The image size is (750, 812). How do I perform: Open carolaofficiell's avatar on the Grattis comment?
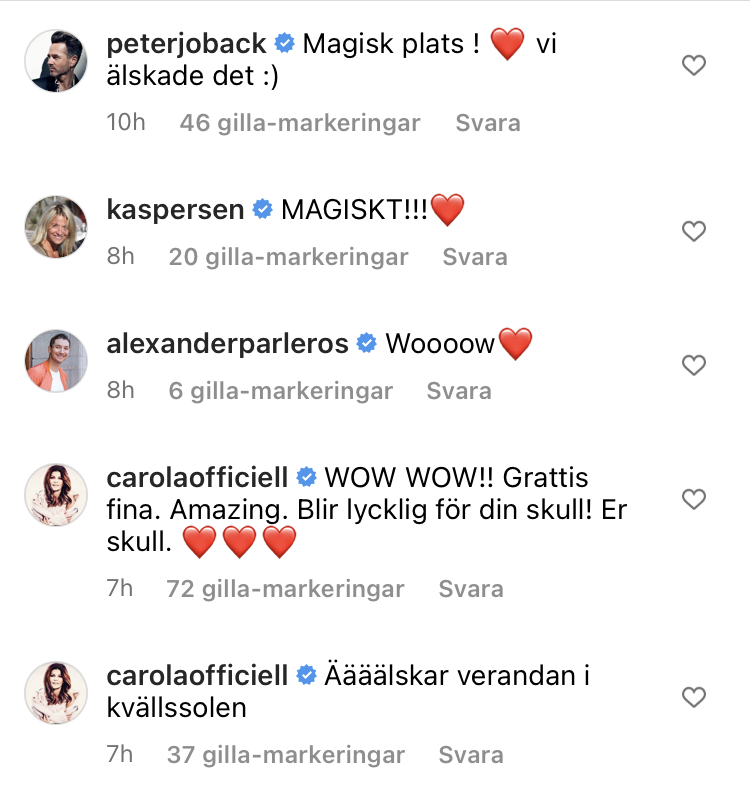coord(56,495)
